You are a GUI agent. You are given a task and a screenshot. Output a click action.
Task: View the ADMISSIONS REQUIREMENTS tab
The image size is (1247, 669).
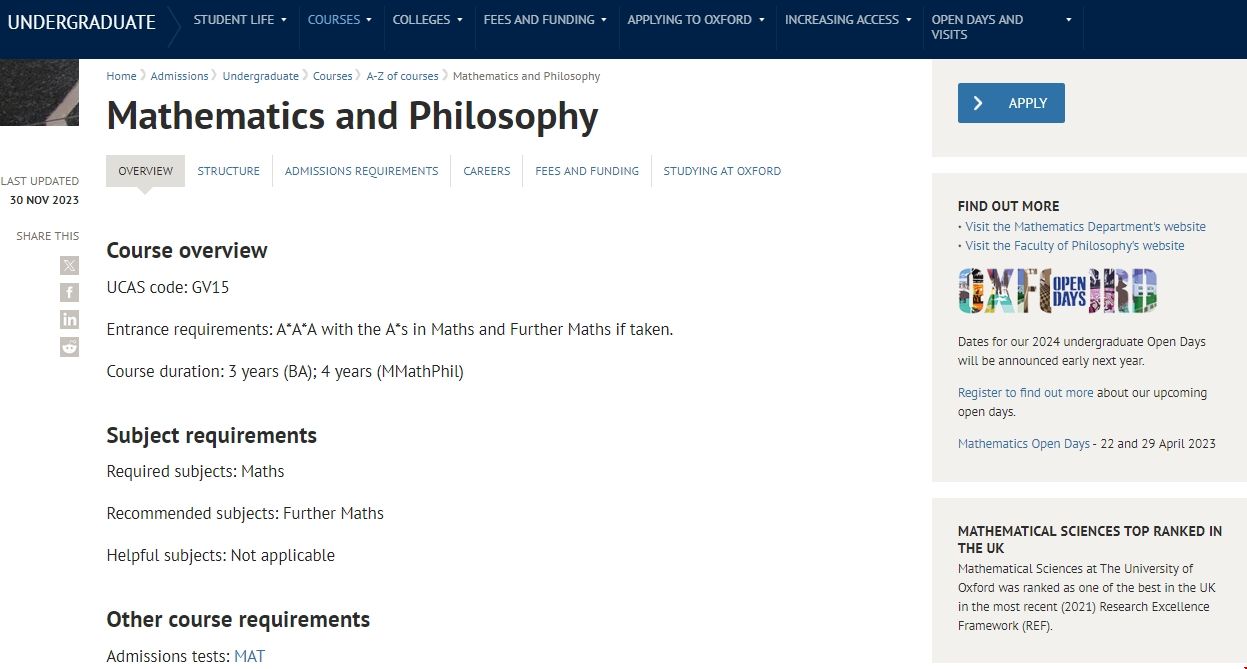(361, 171)
